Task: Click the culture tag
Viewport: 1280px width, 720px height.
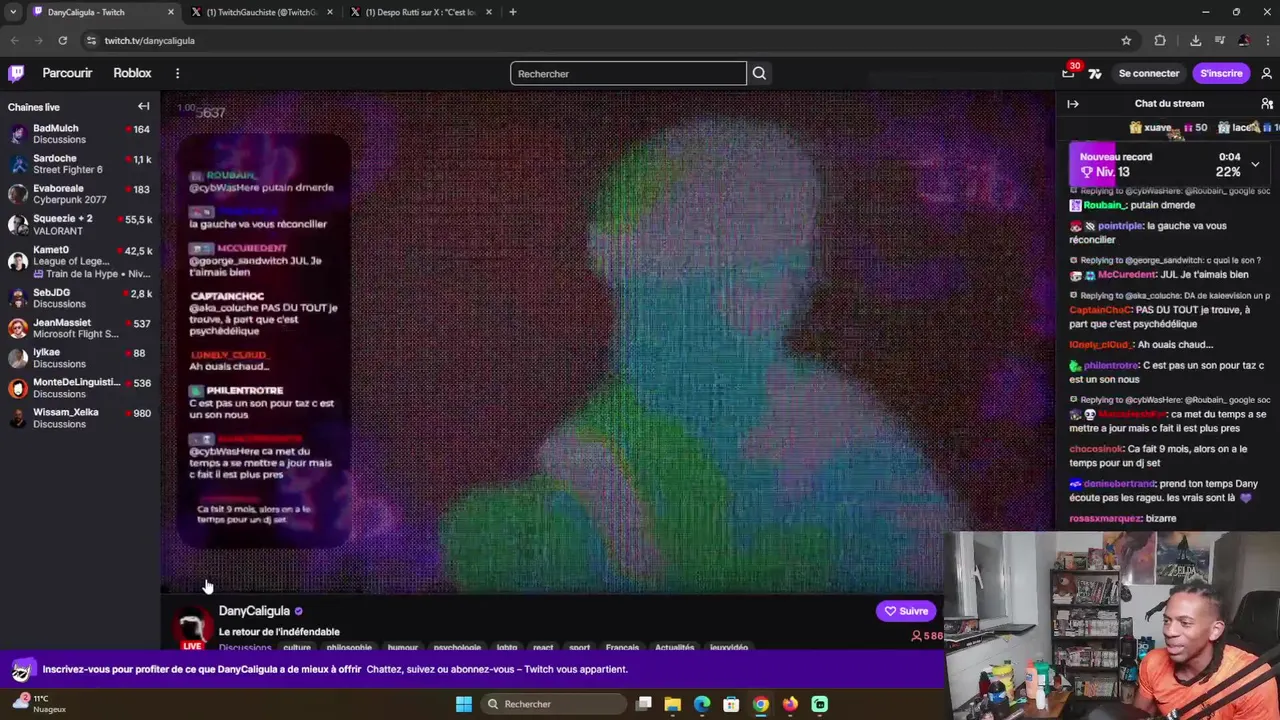Action: coord(297,647)
